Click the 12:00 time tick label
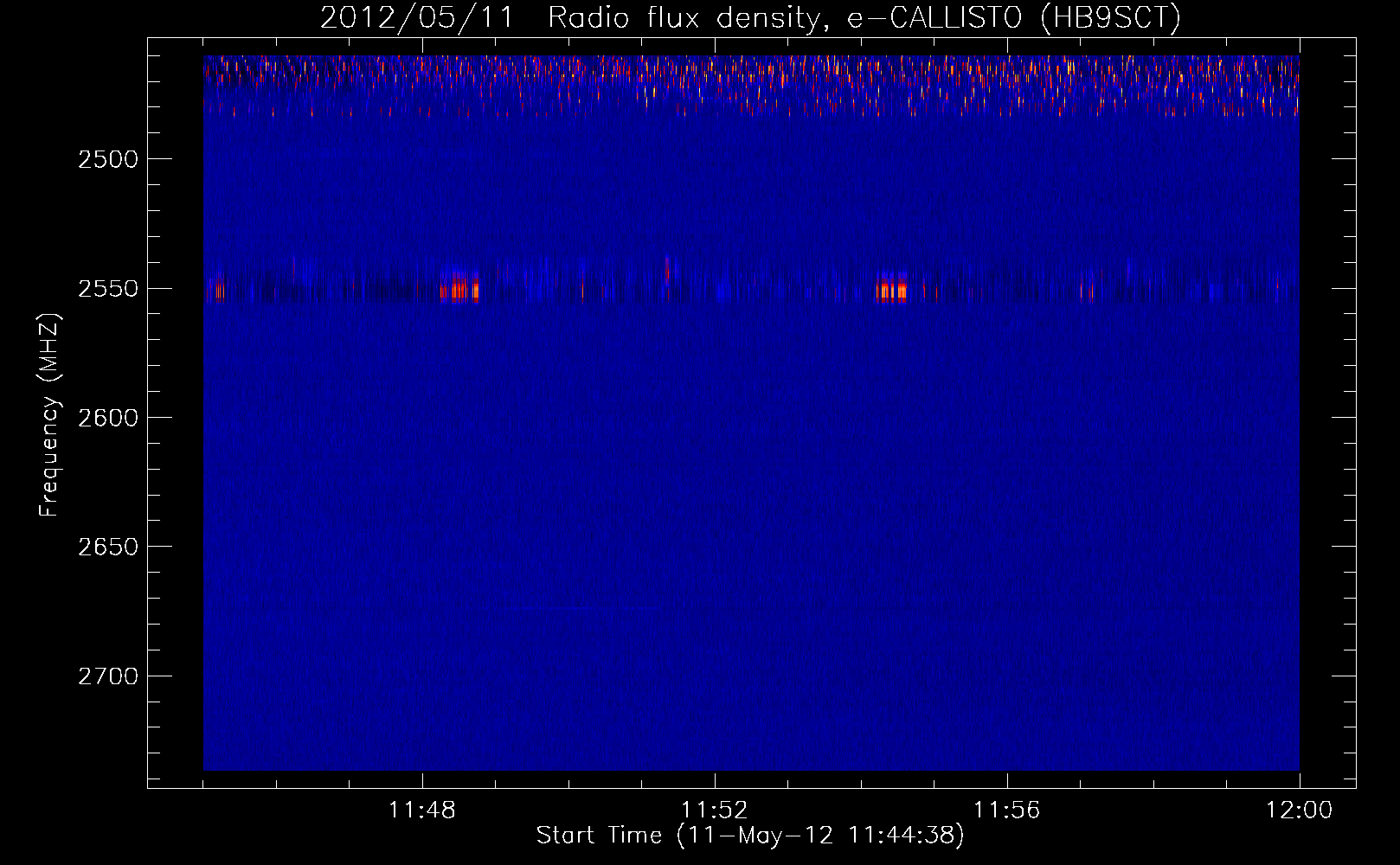This screenshot has height=865, width=1400. click(x=1300, y=810)
